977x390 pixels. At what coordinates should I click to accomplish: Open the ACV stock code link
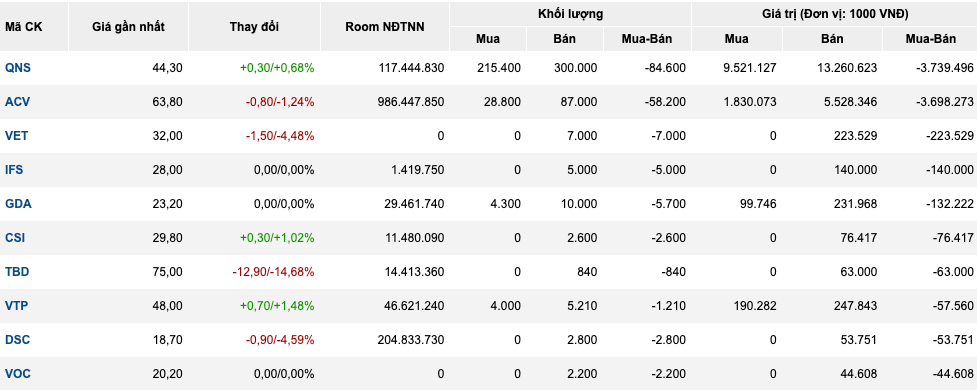[x=17, y=102]
